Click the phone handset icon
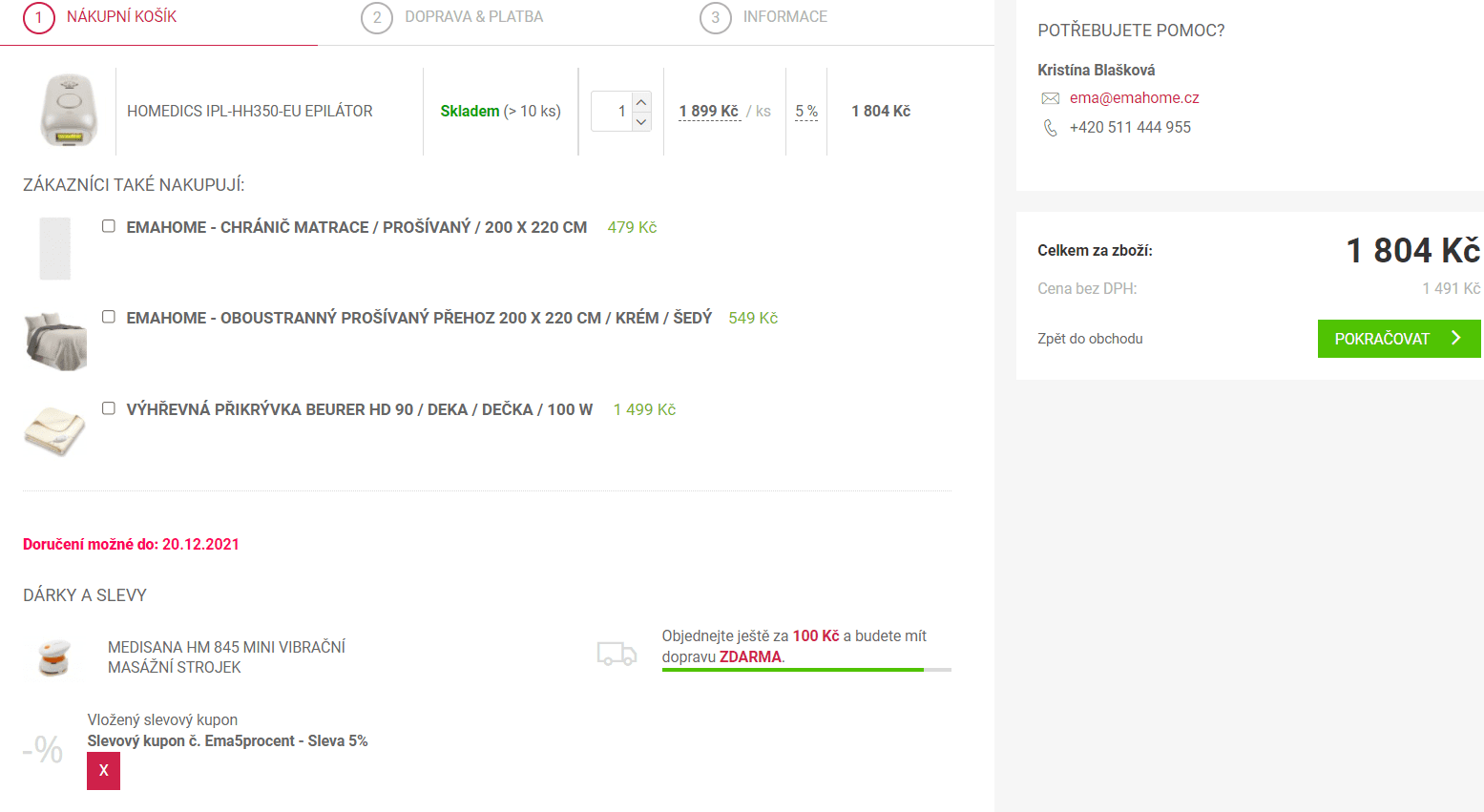This screenshot has height=812, width=1484. click(1050, 128)
